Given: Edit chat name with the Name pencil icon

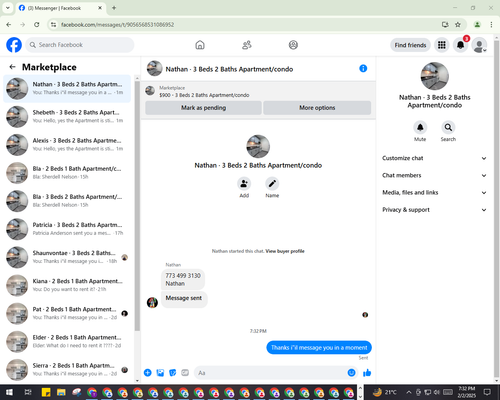Looking at the screenshot, I should (272, 184).
